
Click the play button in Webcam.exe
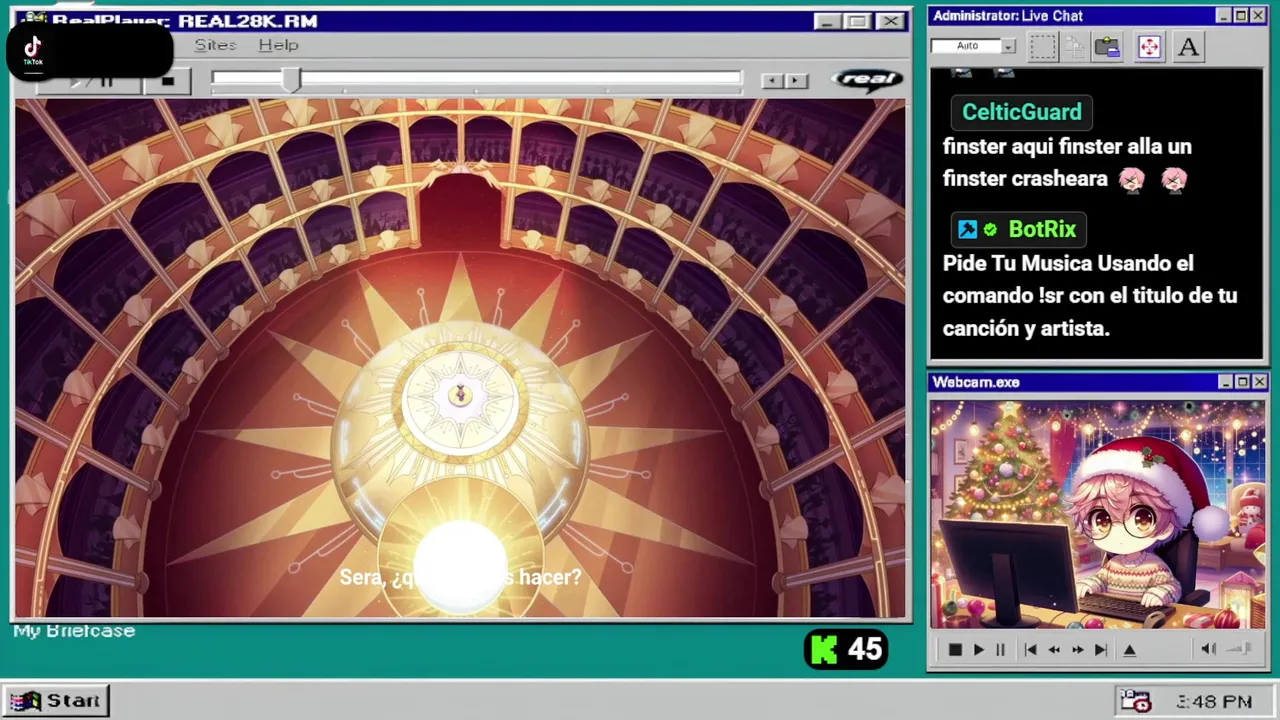click(978, 650)
